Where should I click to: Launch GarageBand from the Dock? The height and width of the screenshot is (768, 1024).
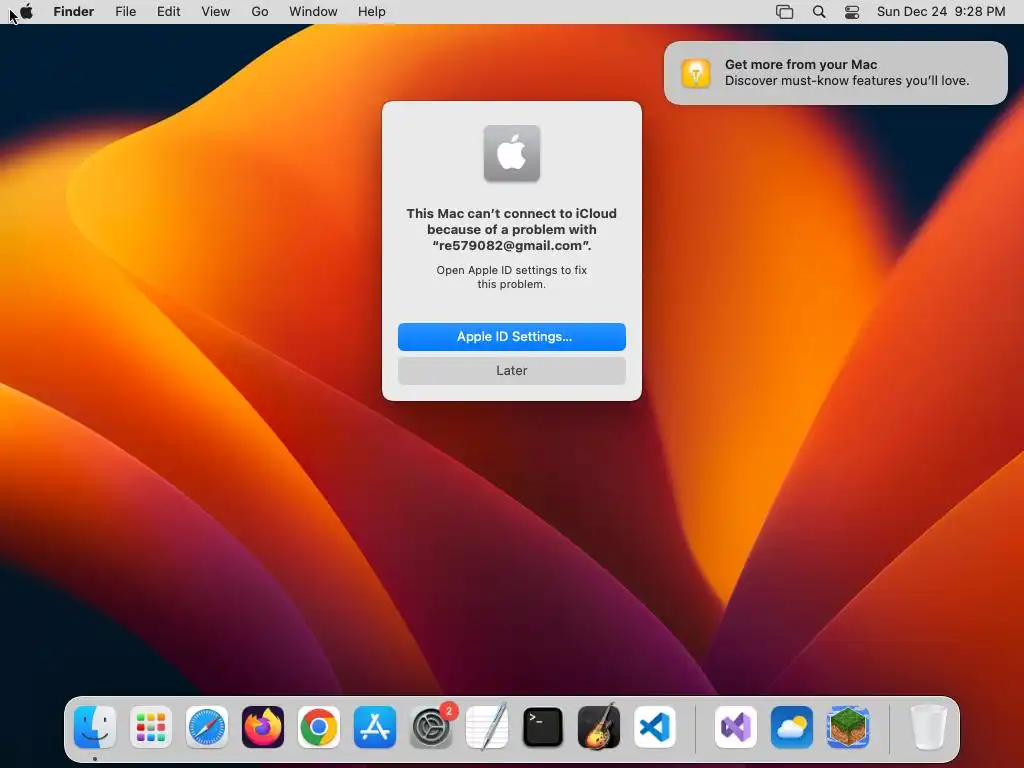click(599, 727)
